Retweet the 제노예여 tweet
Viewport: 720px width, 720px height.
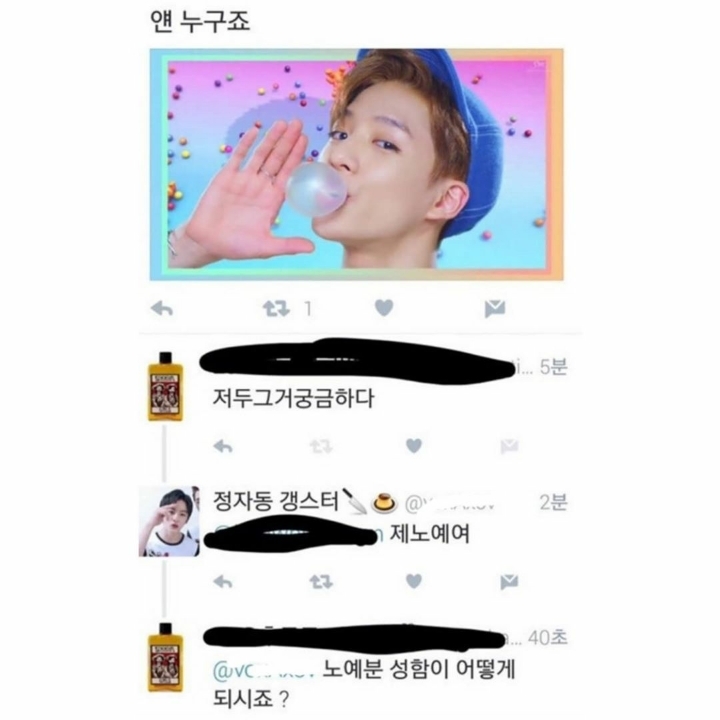click(x=321, y=582)
